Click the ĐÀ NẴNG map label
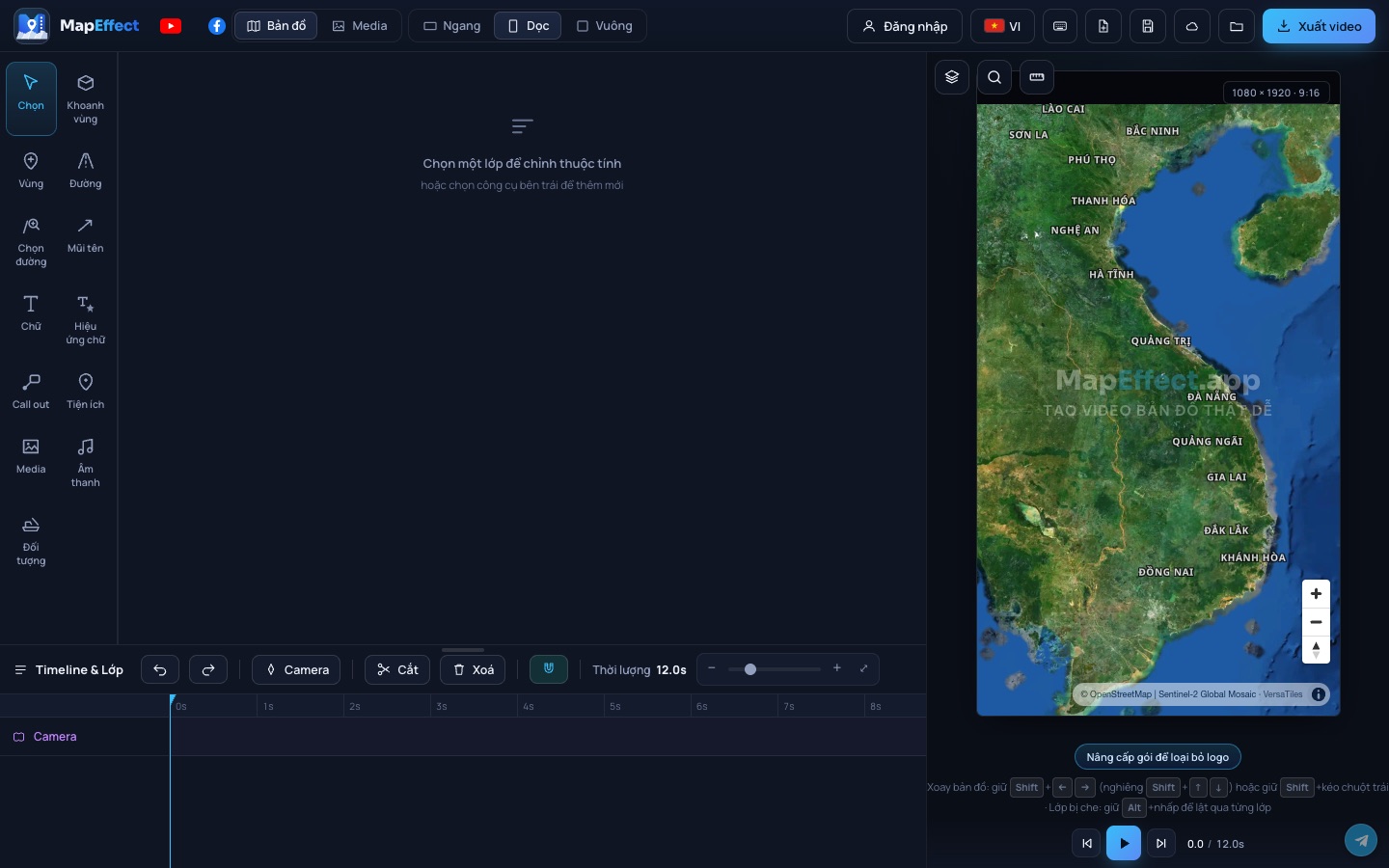1389x868 pixels. pos(1212,397)
